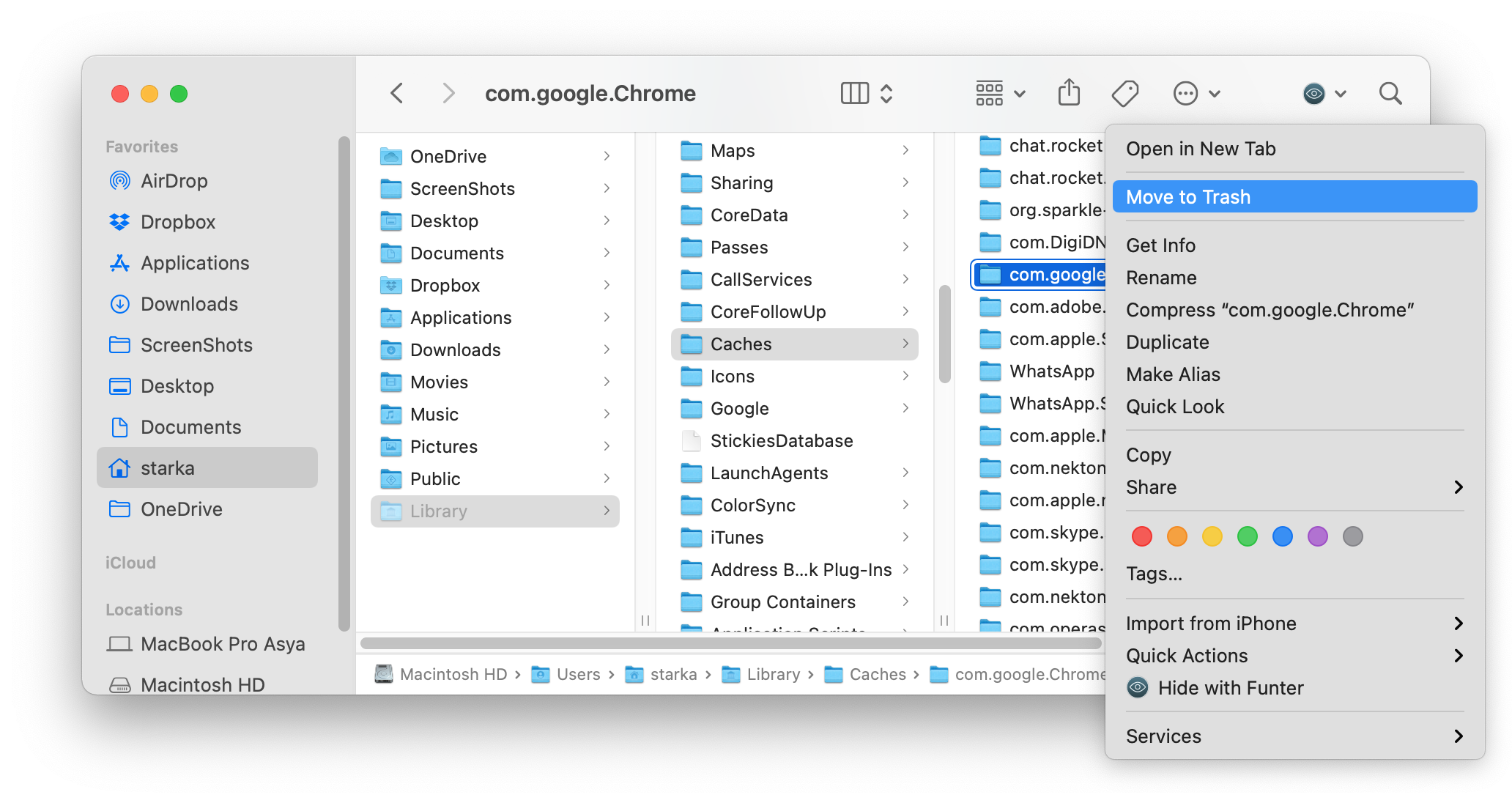The height and width of the screenshot is (803, 1512).
Task: Click the Dropbox icon in sidebar
Action: (x=119, y=222)
